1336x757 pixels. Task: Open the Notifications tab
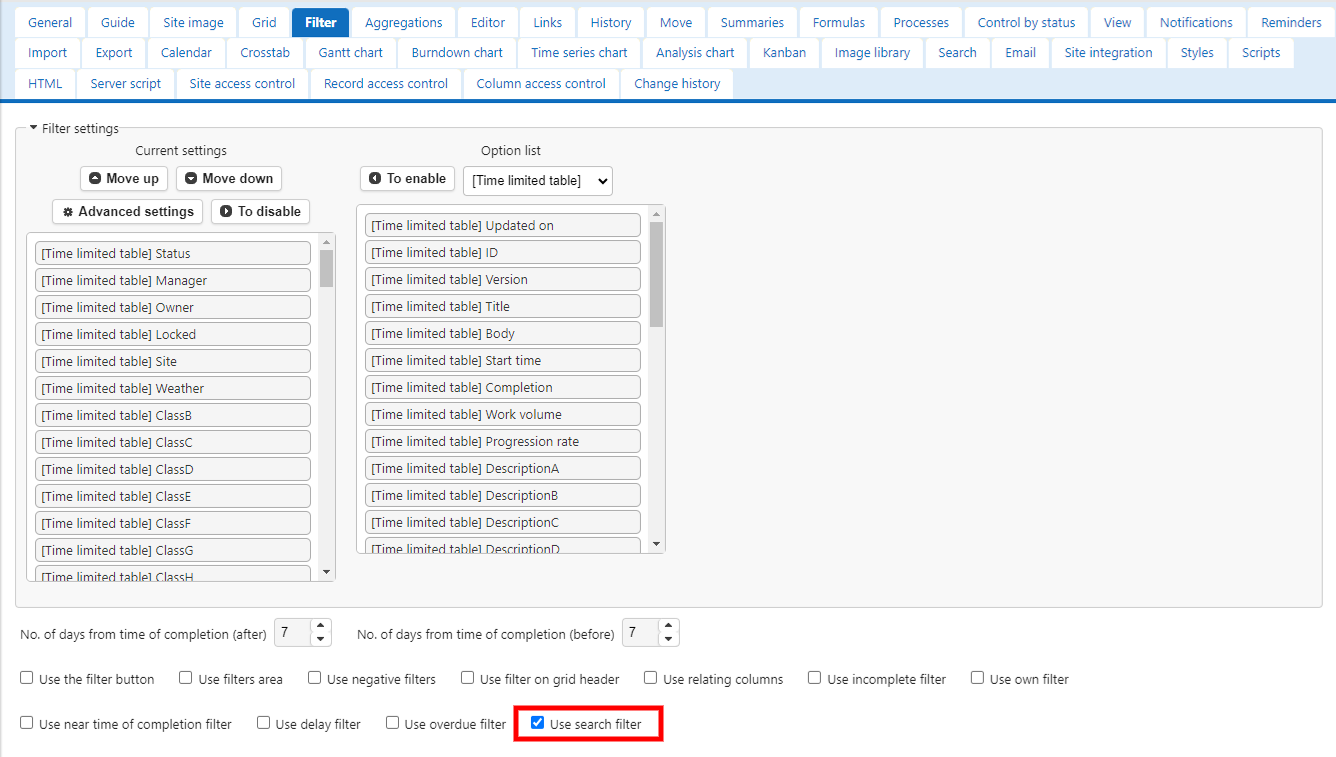(x=1196, y=22)
